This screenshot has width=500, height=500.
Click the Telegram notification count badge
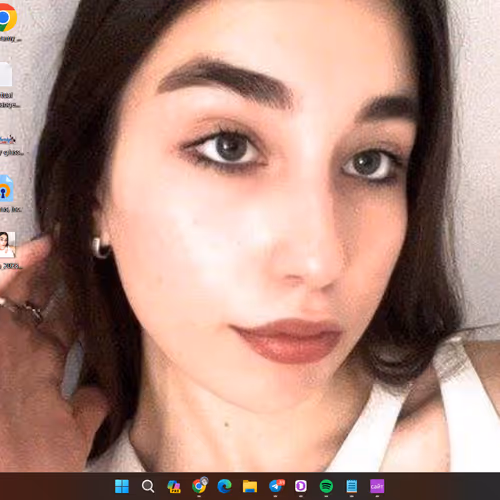pyautogui.click(x=281, y=482)
